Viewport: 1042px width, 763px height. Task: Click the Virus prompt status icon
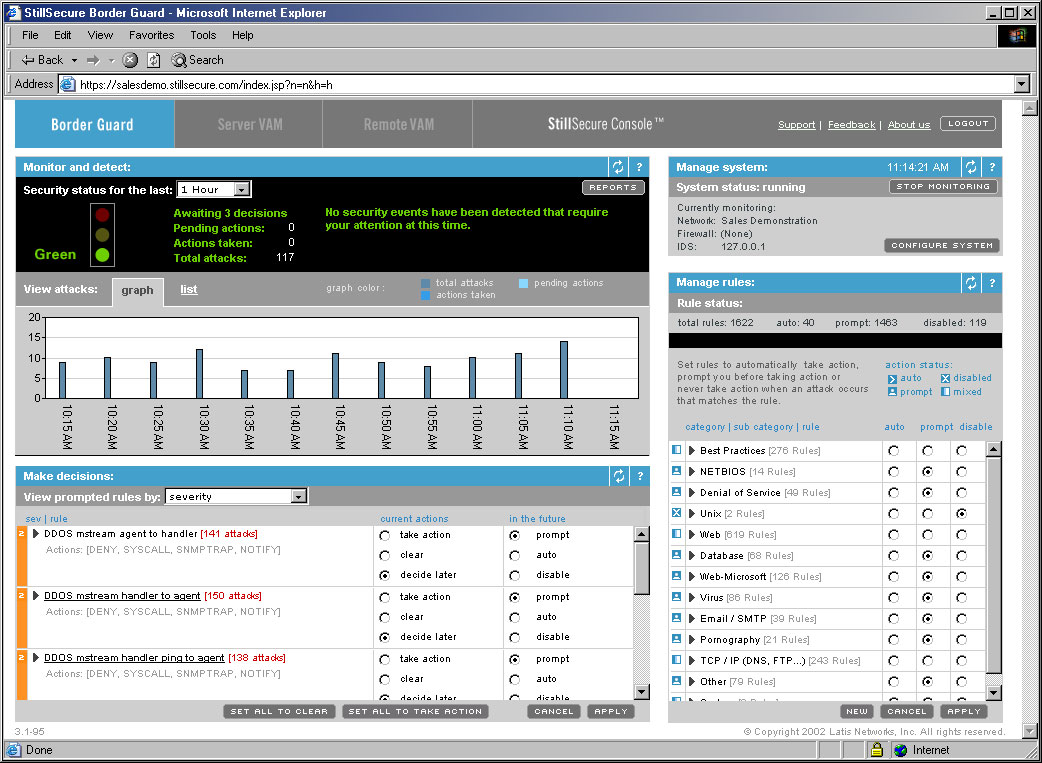tap(677, 597)
